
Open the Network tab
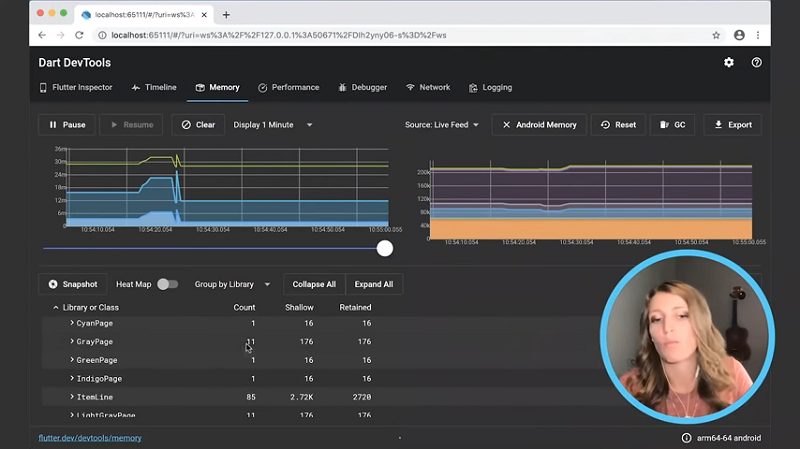[428, 87]
